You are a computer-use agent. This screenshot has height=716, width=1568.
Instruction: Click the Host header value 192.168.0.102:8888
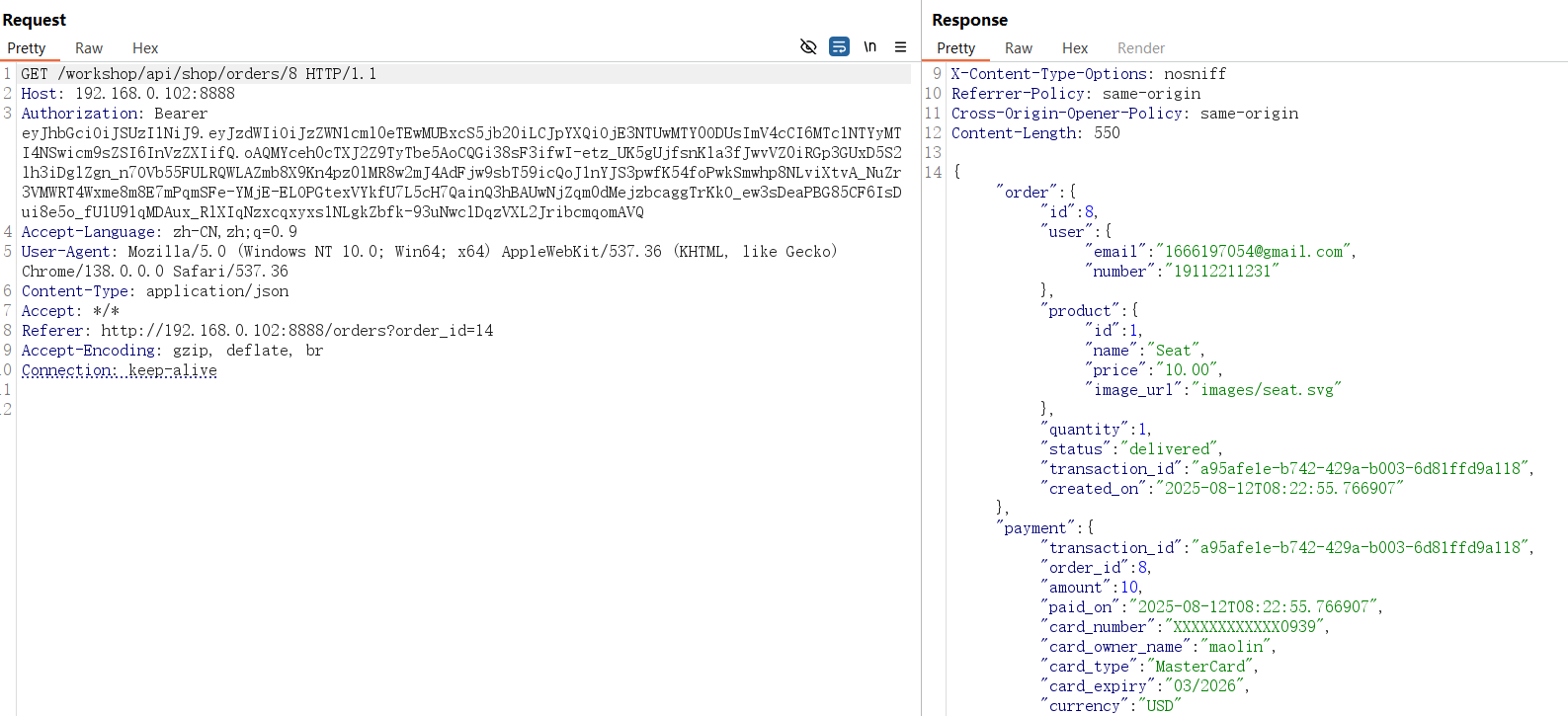click(155, 94)
